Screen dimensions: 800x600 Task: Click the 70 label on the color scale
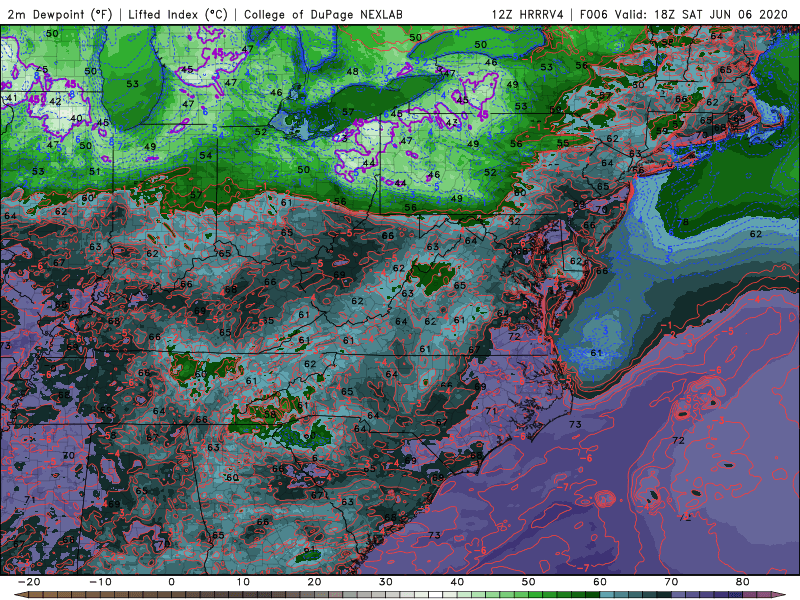tap(671, 582)
